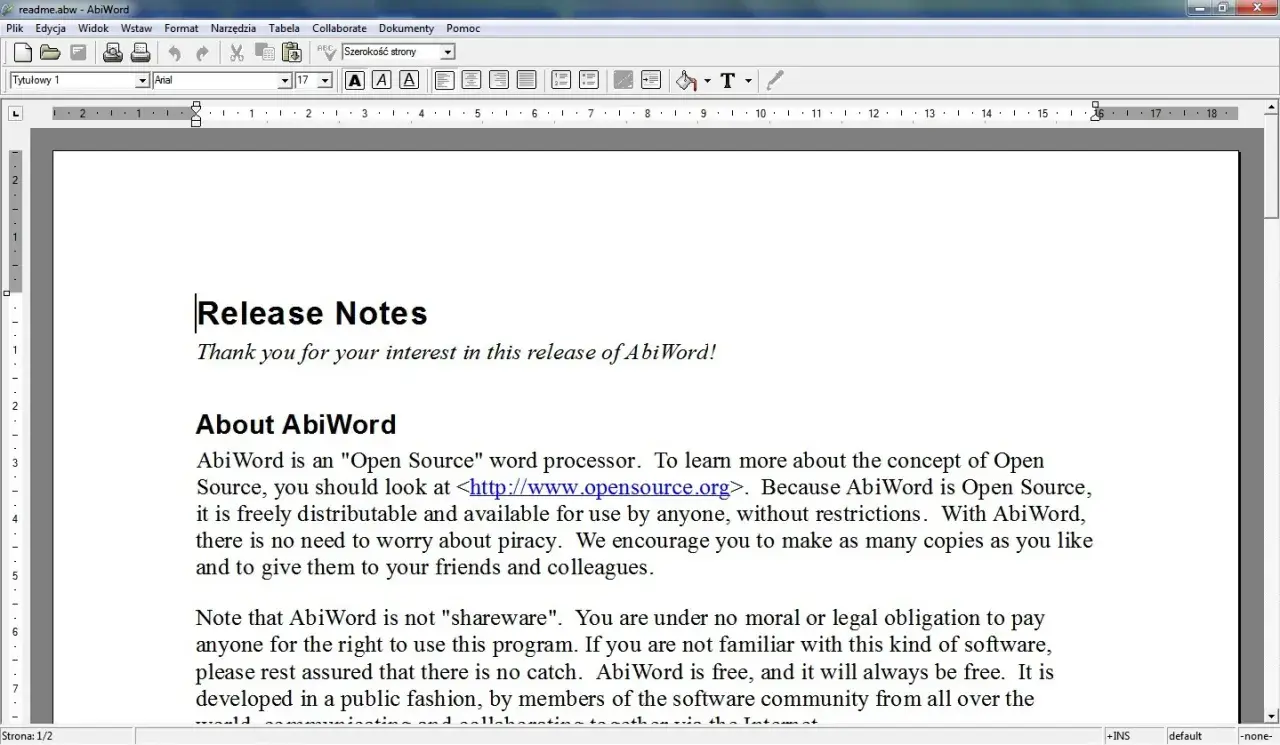Click the "default" status bar field

(x=1200, y=736)
